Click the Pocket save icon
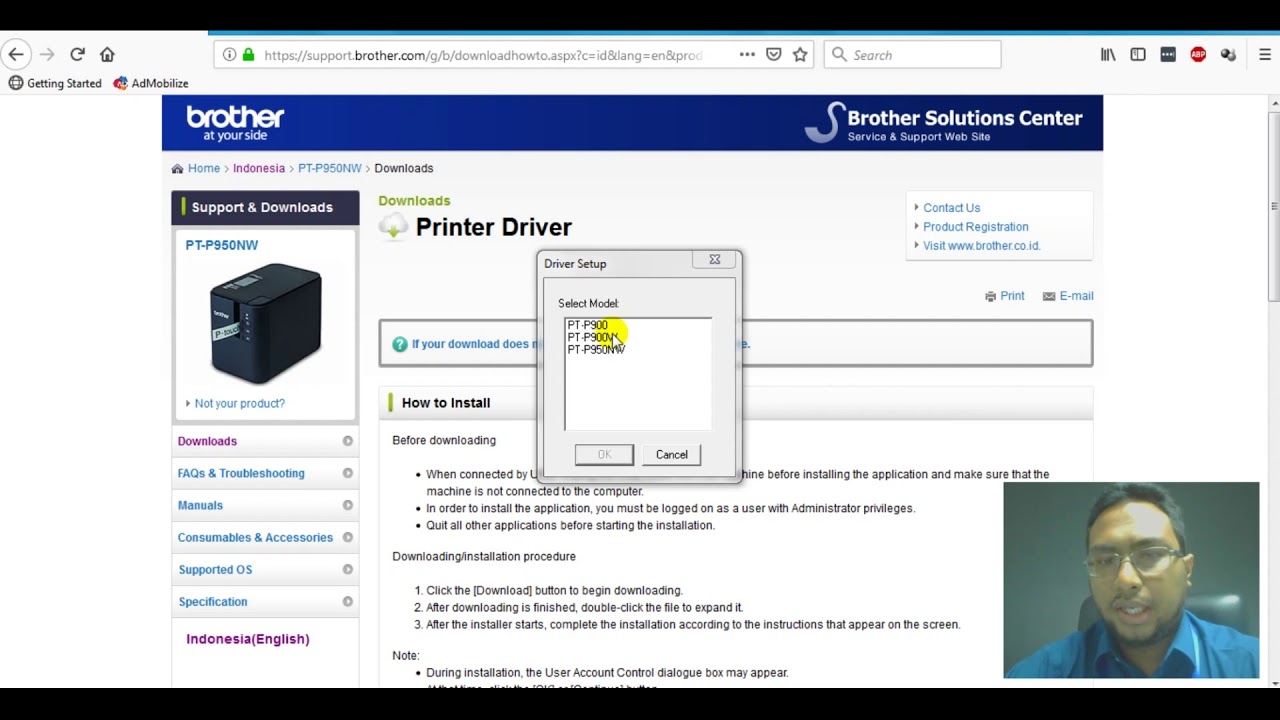This screenshot has width=1280, height=720. pyautogui.click(x=773, y=55)
